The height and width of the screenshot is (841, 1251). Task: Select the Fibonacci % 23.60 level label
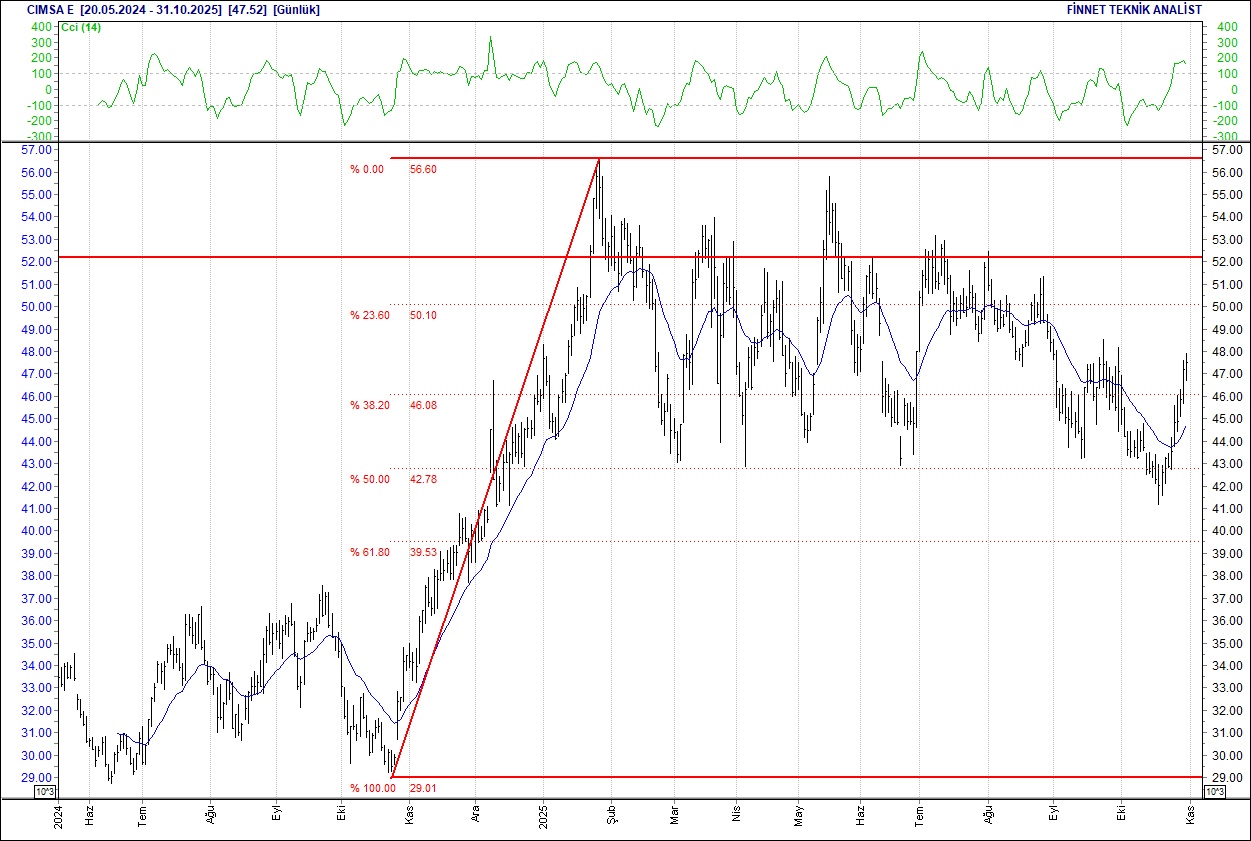tap(367, 316)
